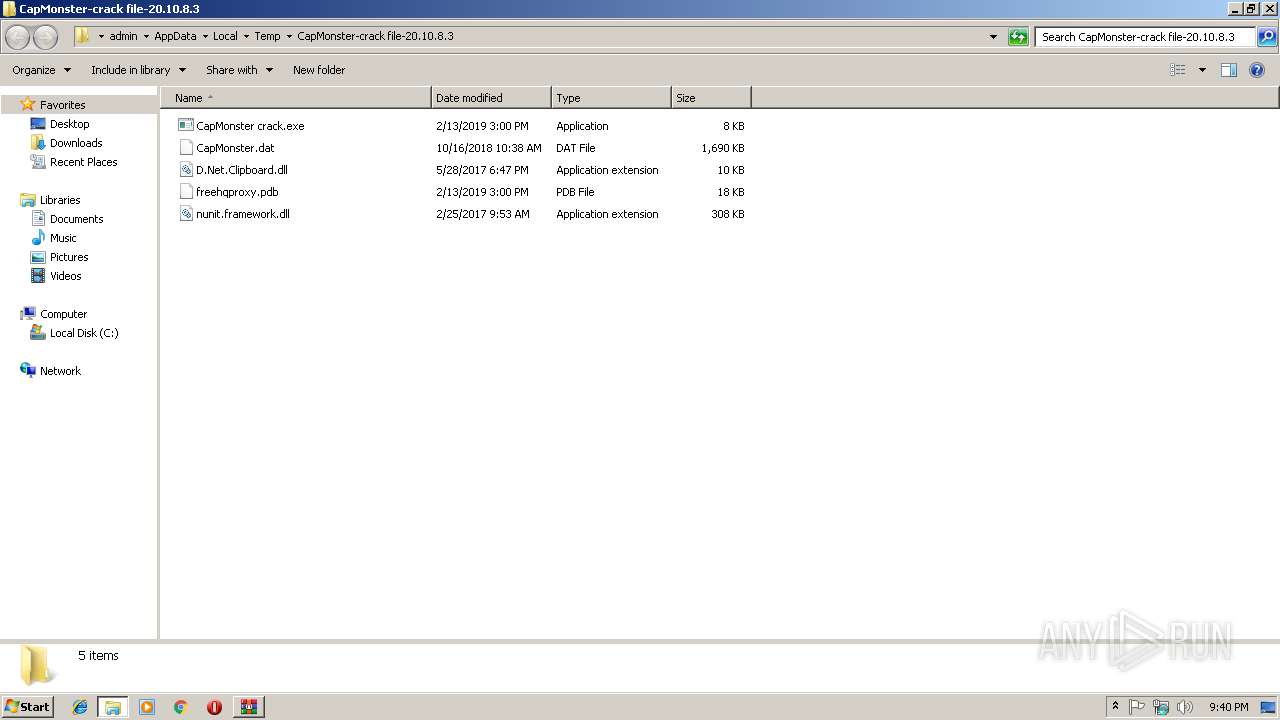Select the freehqproxy.pdb file icon
1280x720 pixels.
[185, 192]
